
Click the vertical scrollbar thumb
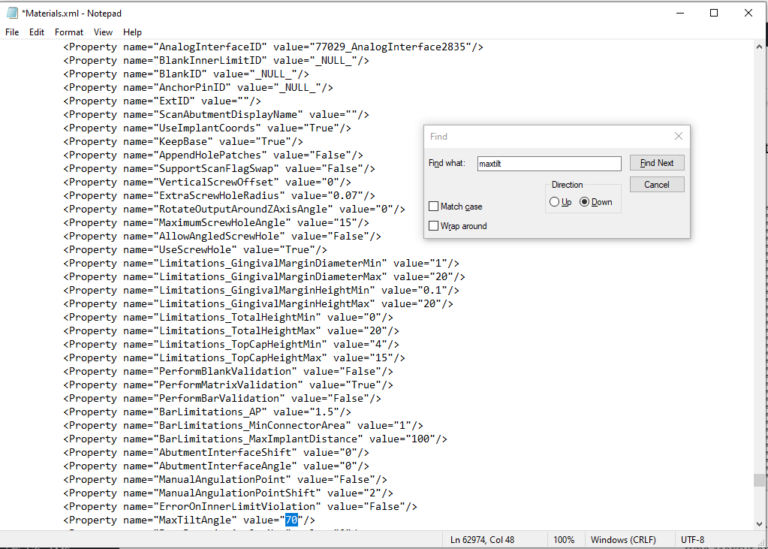(x=760, y=480)
